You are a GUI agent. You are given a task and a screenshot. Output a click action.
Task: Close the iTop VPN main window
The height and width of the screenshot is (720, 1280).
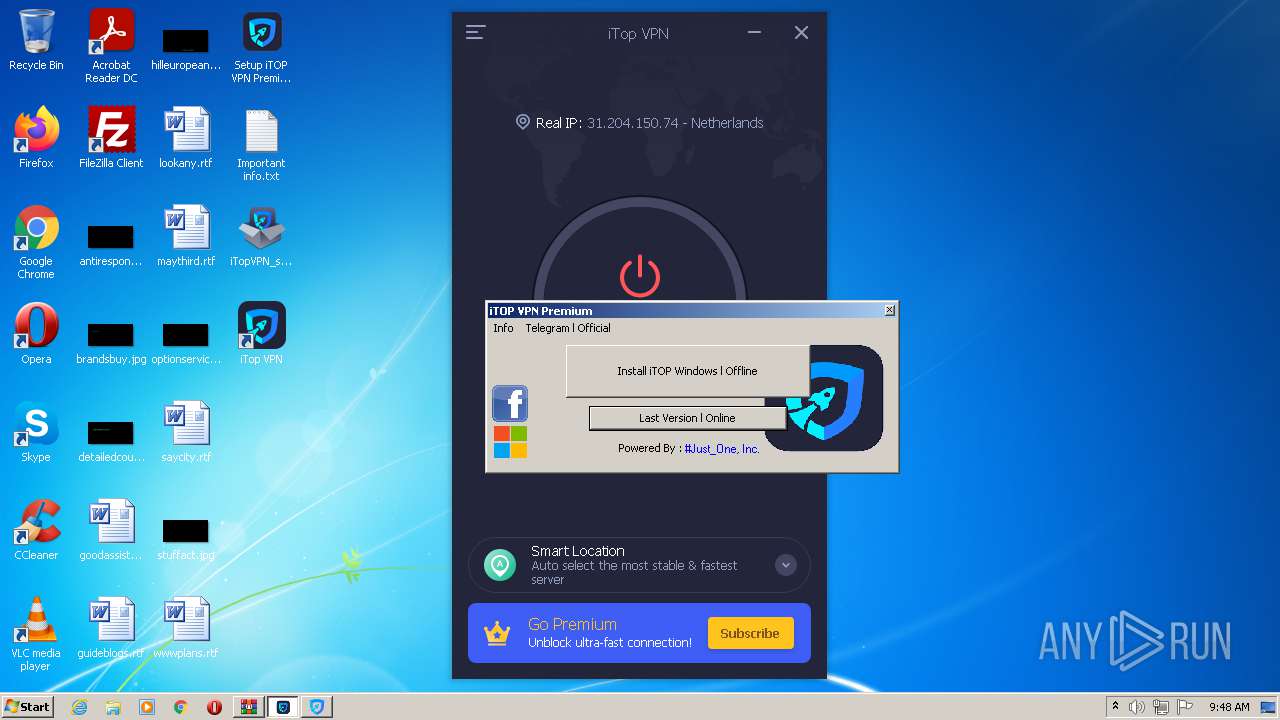801,33
